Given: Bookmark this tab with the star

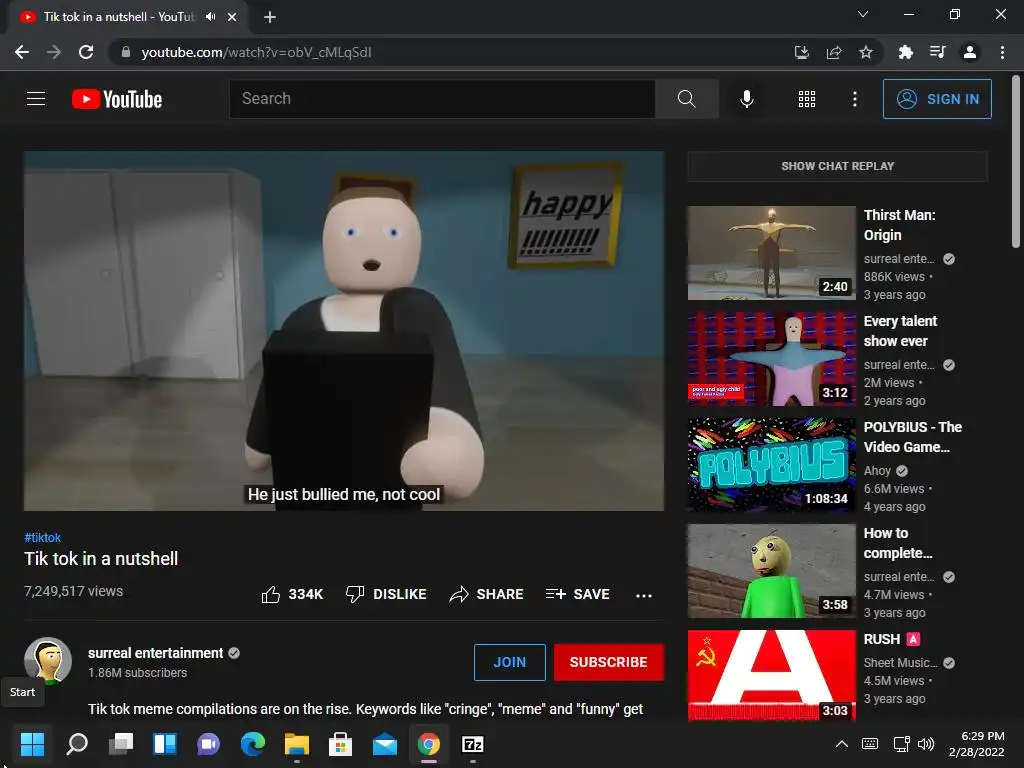Looking at the screenshot, I should click(865, 52).
